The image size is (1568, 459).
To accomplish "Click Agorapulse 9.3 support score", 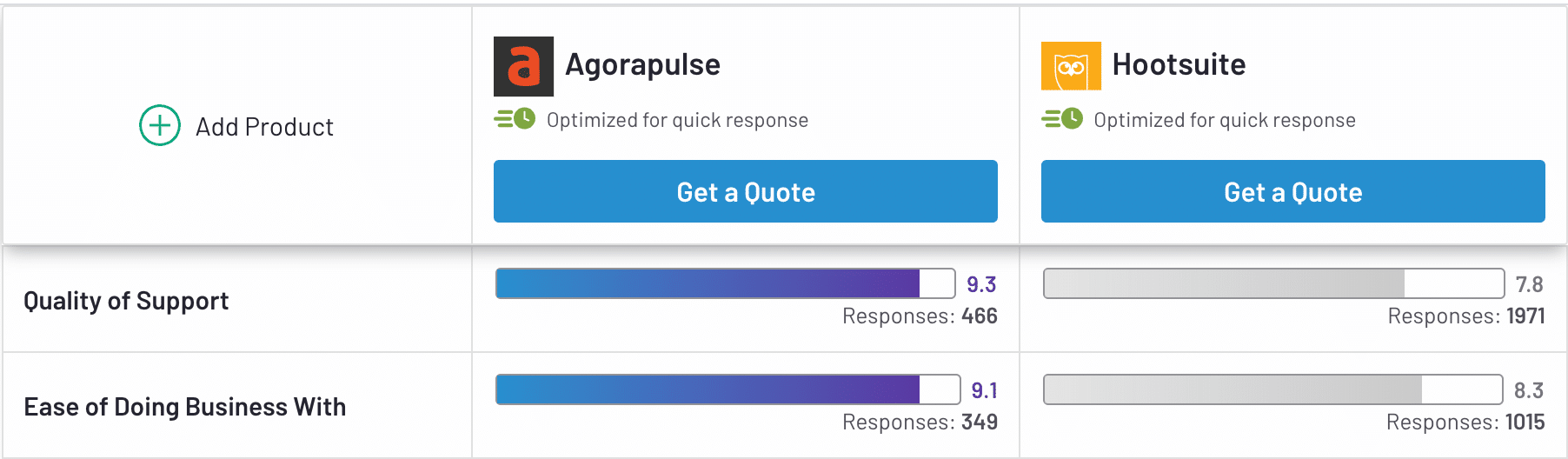I will 981,284.
